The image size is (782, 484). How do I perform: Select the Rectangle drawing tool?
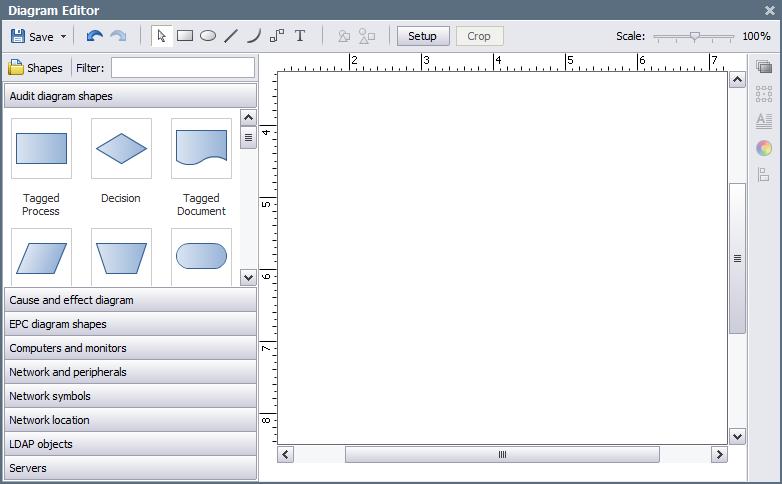coord(185,36)
